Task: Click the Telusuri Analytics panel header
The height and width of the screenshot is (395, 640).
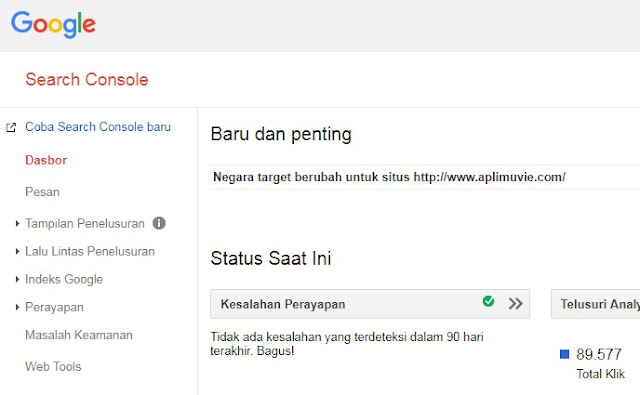Action: [596, 304]
